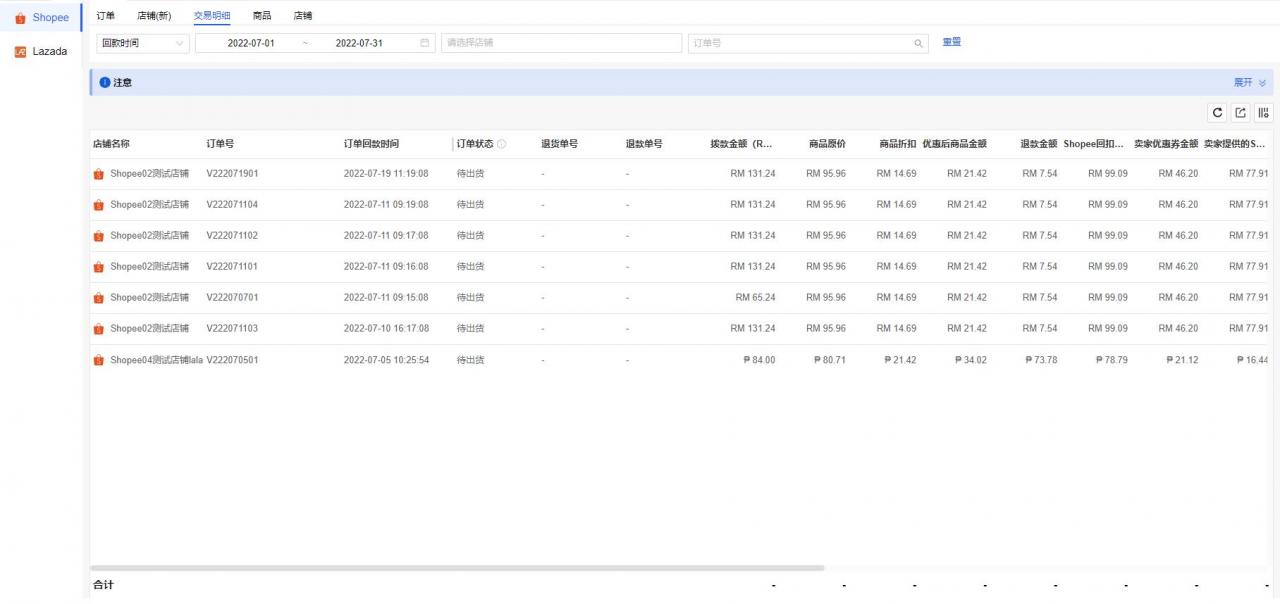The height and width of the screenshot is (604, 1280).
Task: Click the cart icon beside Shopee04测试店铺lala
Action: click(98, 360)
